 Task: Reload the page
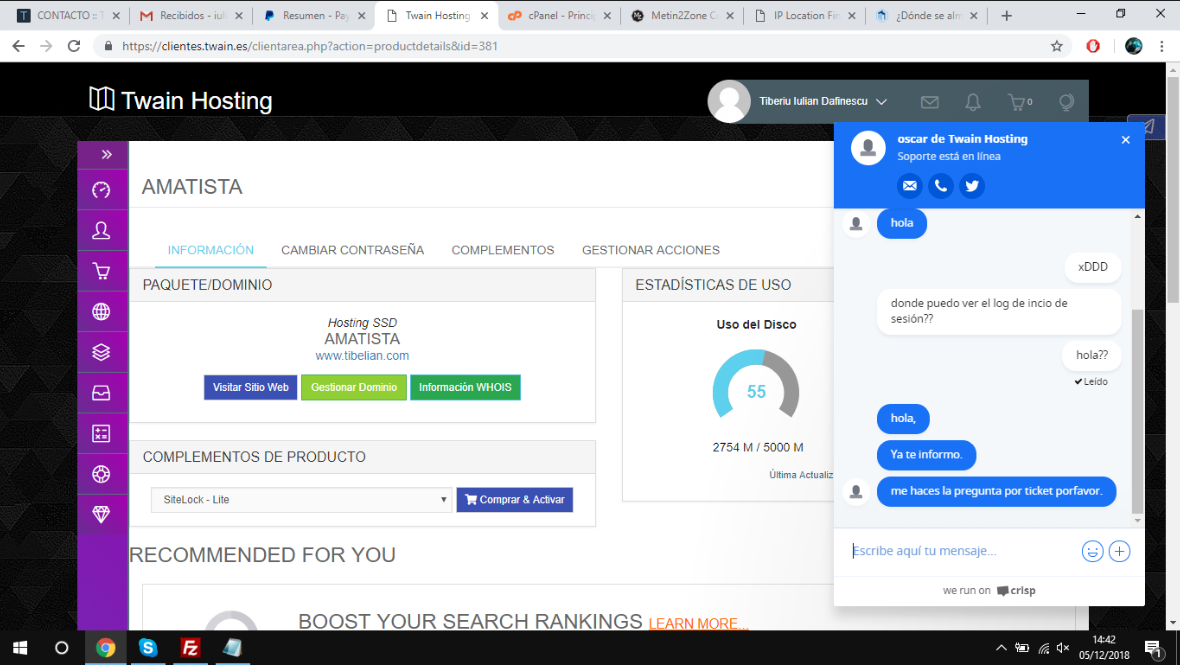(74, 46)
